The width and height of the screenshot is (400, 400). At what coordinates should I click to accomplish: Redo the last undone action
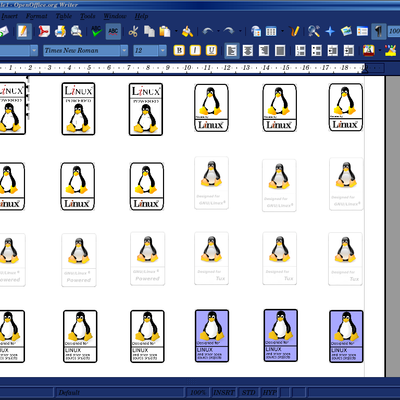click(229, 32)
